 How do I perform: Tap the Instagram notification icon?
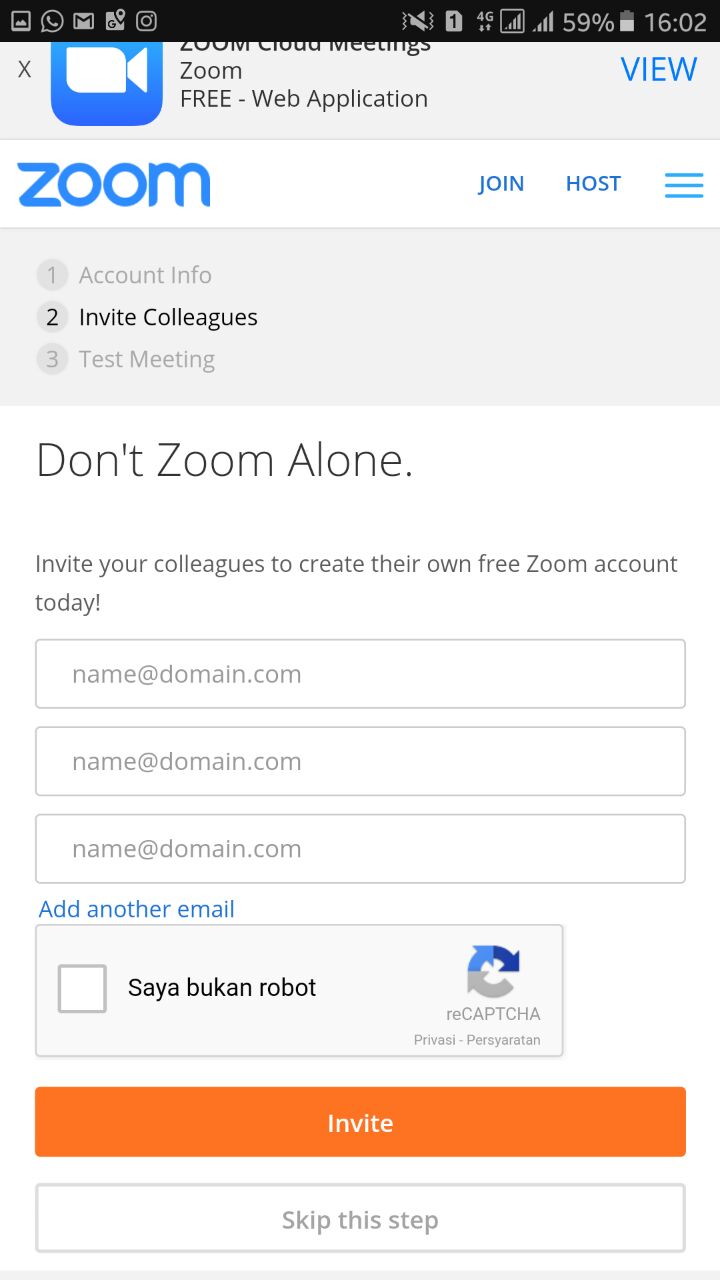[x=146, y=20]
